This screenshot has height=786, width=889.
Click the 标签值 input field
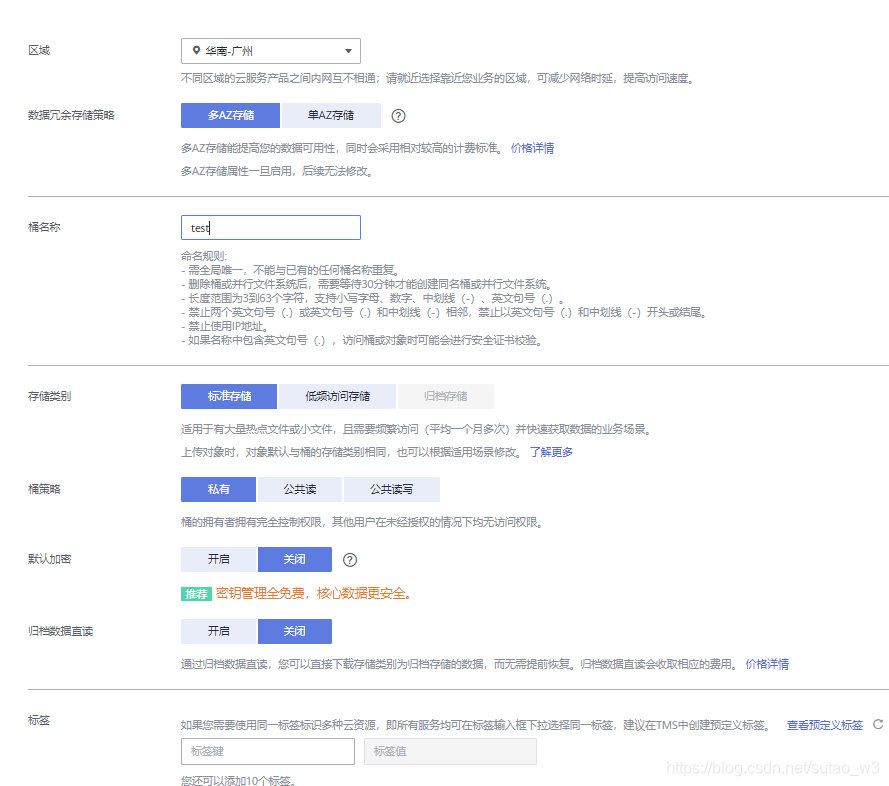pyautogui.click(x=450, y=751)
